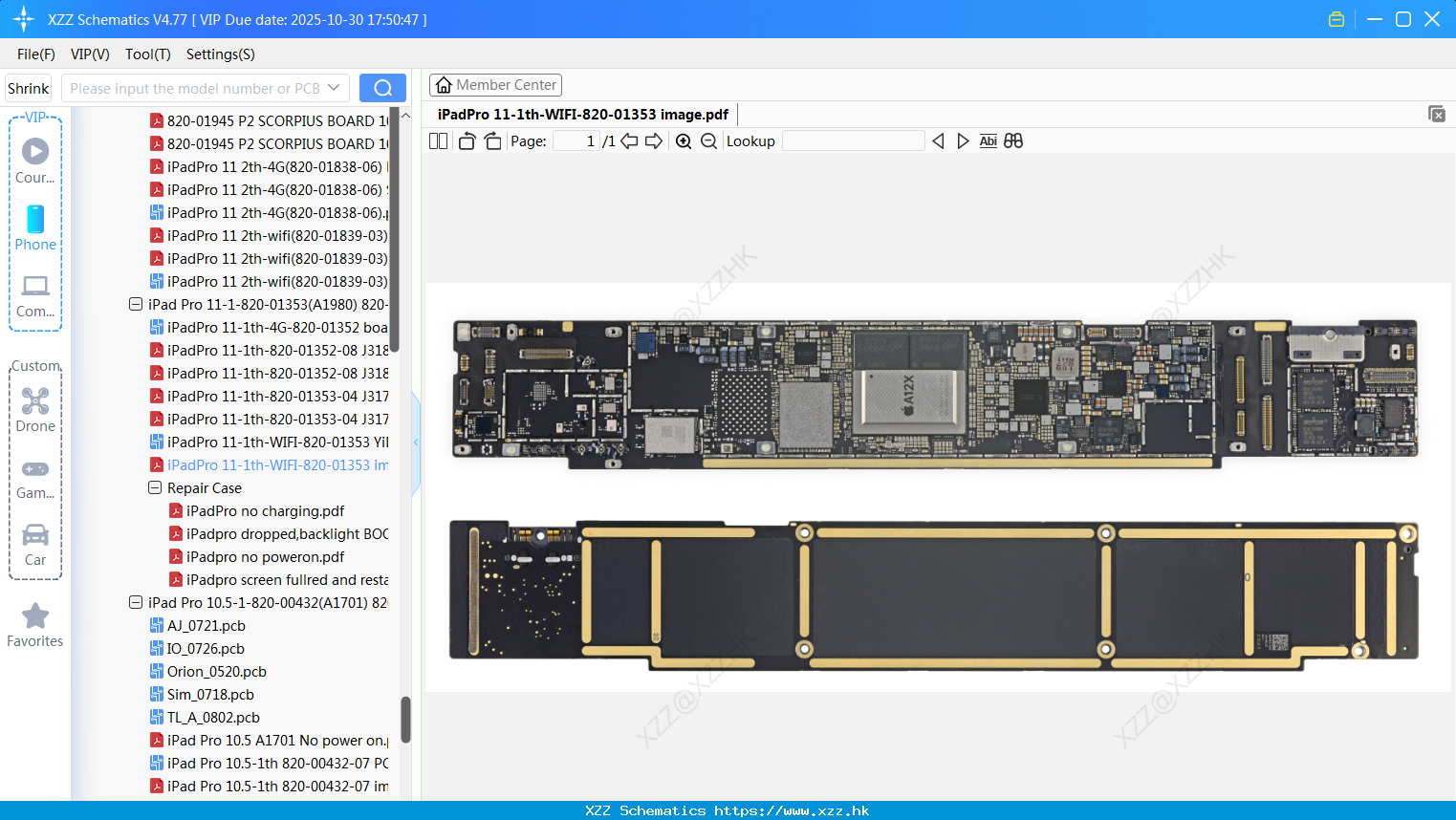
Task: Collapse the iPad Pro 11-1-820-01353 folder
Action: tap(136, 304)
